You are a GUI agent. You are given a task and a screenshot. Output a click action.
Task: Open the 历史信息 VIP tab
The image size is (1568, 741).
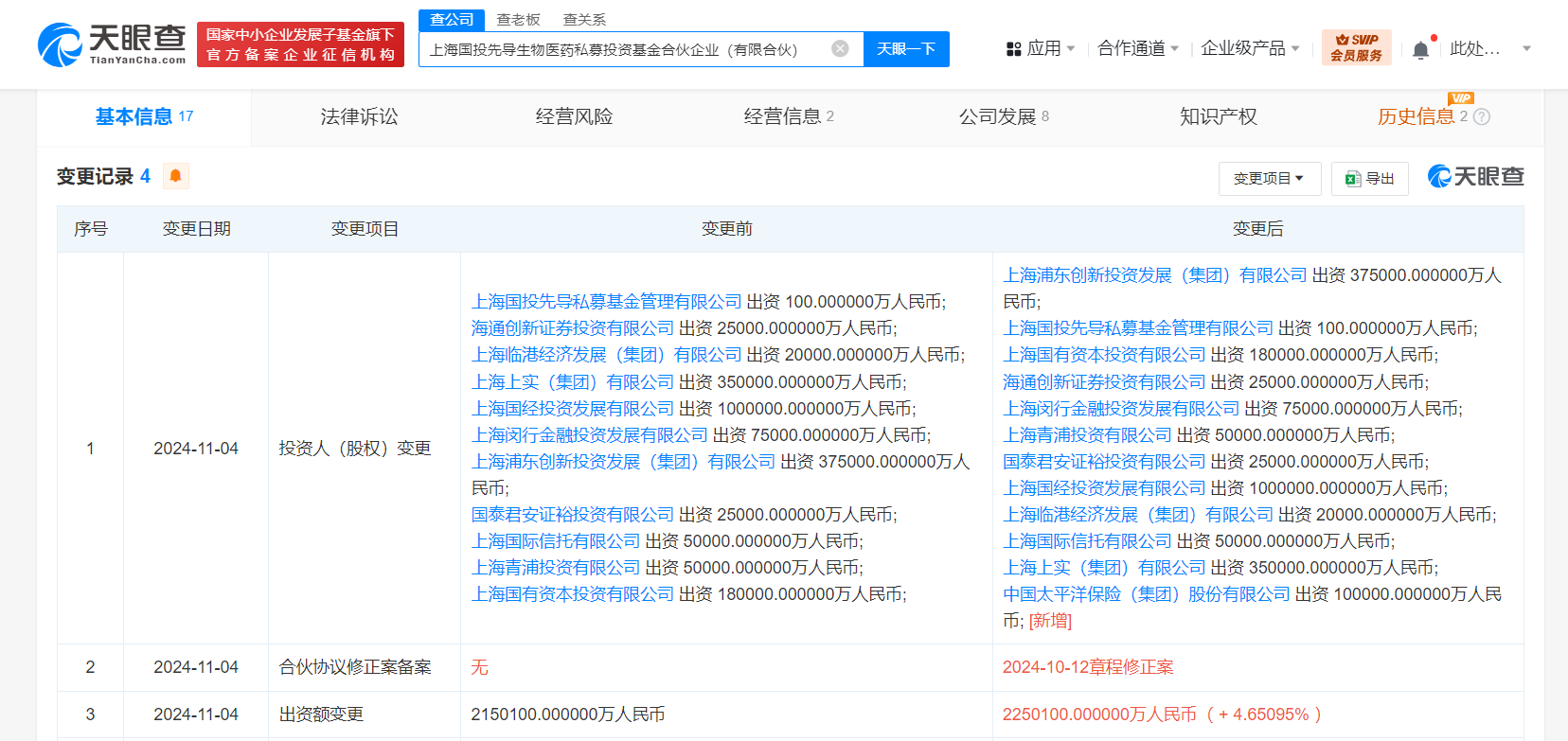(1422, 116)
